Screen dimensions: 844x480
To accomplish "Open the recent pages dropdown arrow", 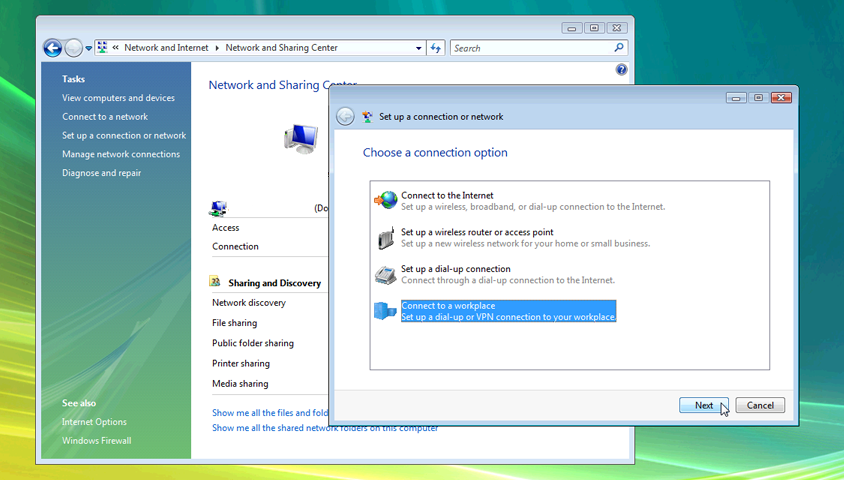I will pos(89,48).
